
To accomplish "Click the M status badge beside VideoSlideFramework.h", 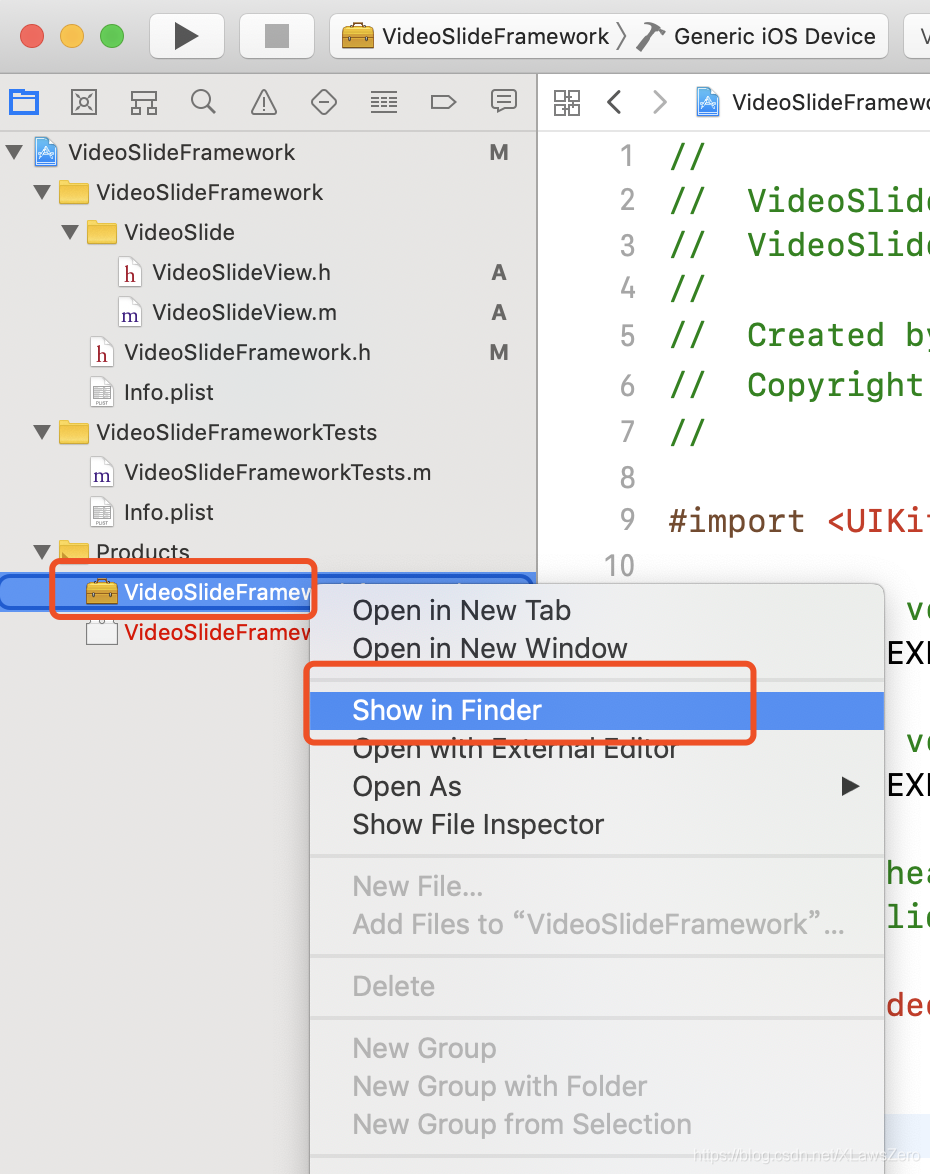I will point(499,353).
